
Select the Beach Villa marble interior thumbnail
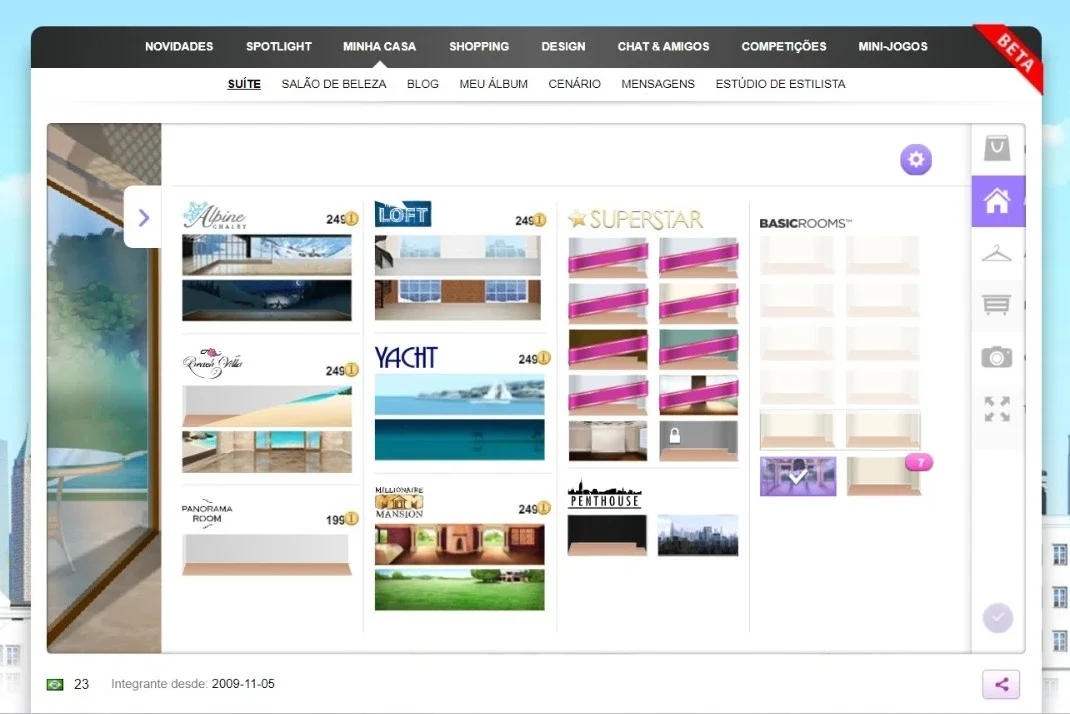267,452
